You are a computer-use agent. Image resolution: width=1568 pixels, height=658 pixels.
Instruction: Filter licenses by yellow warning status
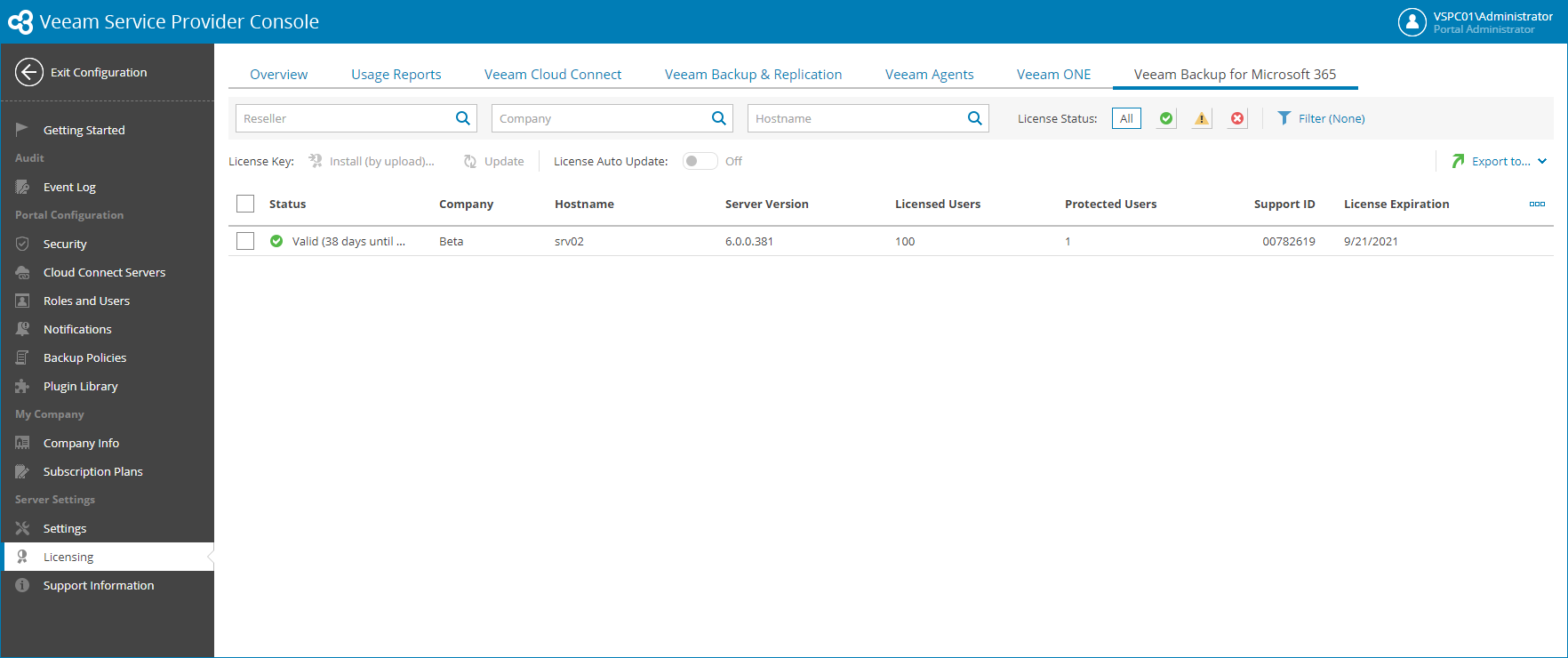coord(1202,118)
